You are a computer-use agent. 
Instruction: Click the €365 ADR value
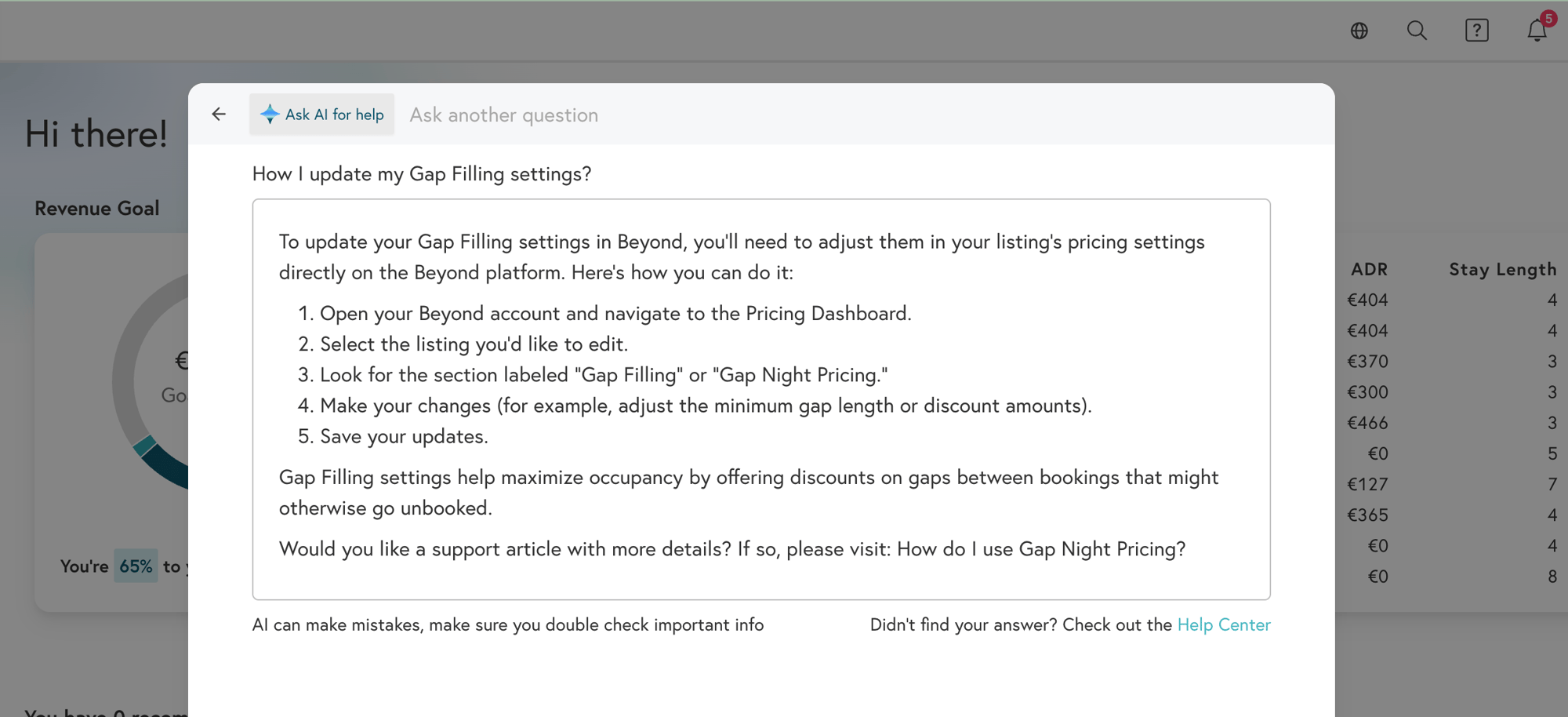tap(1367, 515)
